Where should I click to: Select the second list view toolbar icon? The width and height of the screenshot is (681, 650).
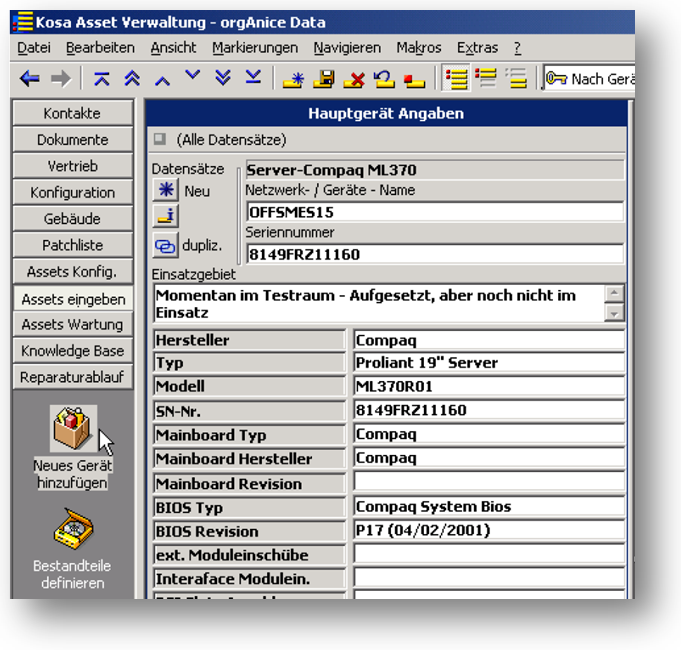pyautogui.click(x=486, y=77)
